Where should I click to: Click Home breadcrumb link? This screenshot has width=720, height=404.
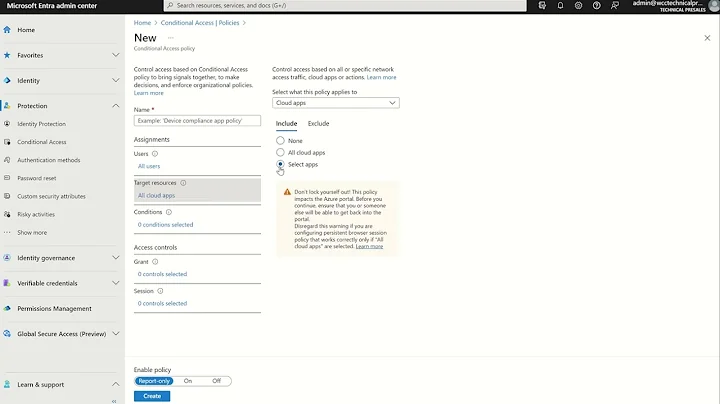[x=142, y=22]
